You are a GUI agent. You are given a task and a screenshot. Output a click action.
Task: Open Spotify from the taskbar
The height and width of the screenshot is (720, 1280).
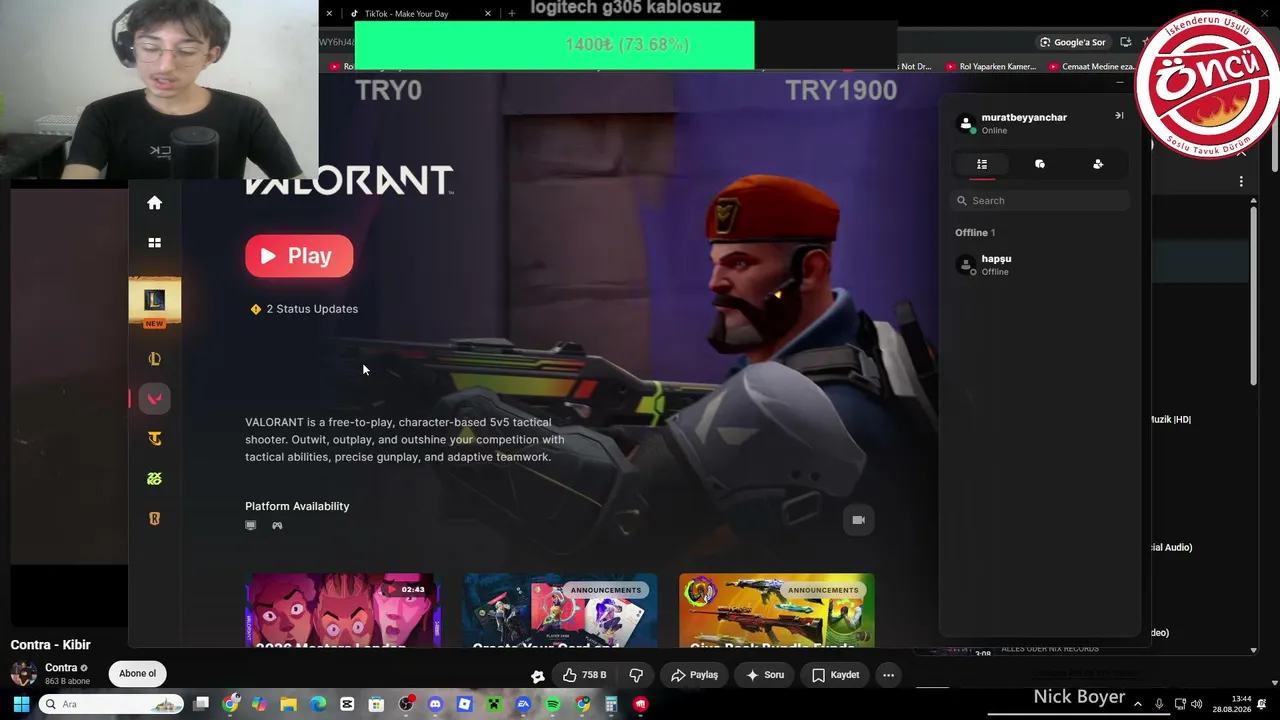[x=553, y=704]
